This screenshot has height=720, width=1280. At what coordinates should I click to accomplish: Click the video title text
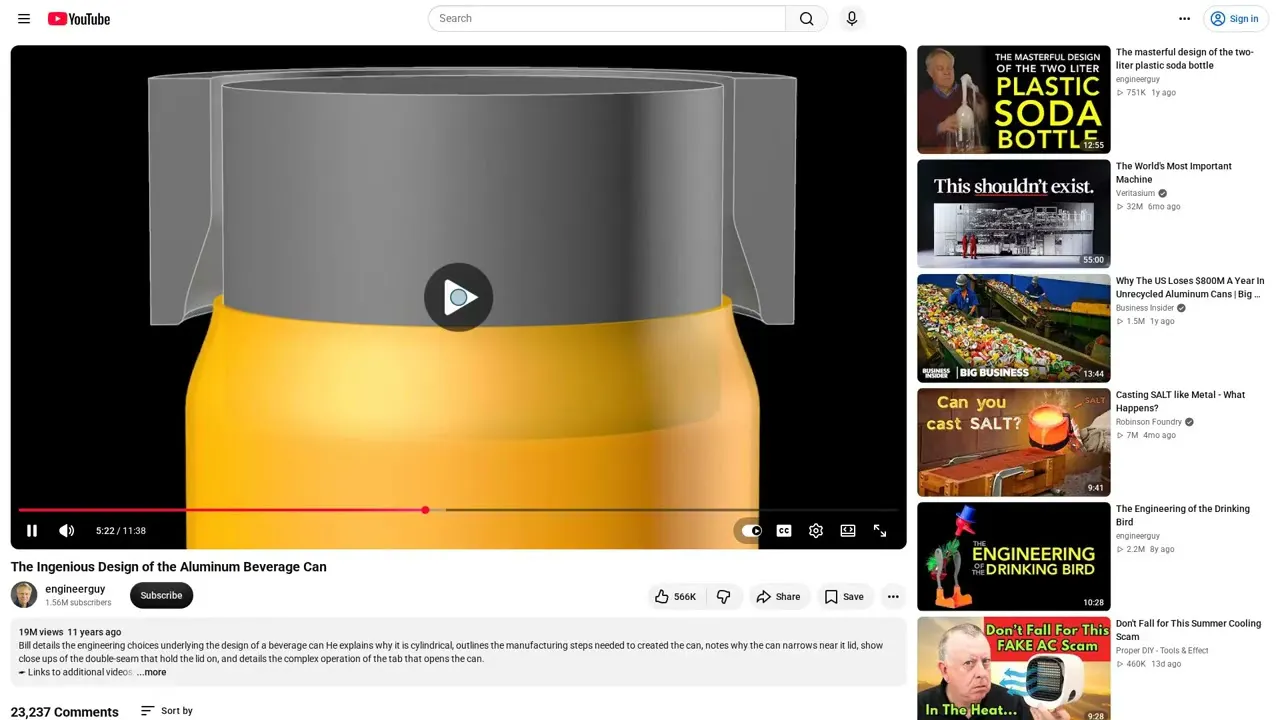pyautogui.click(x=169, y=567)
